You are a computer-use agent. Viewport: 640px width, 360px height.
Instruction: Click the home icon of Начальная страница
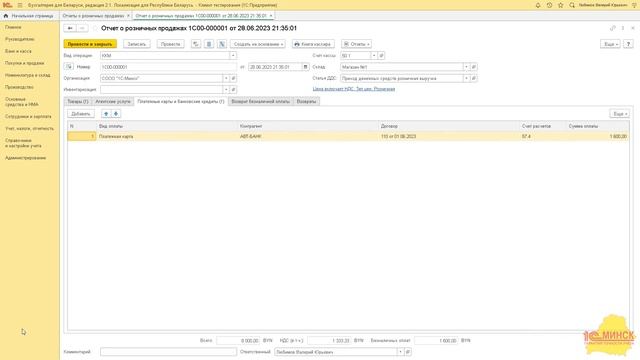tap(6, 16)
